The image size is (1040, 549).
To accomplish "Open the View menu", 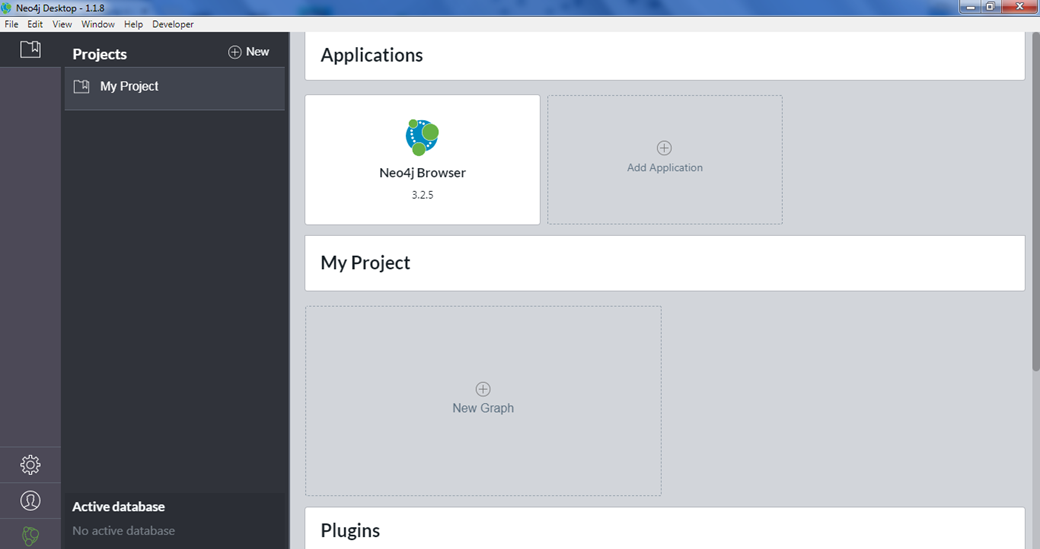I will [x=62, y=24].
